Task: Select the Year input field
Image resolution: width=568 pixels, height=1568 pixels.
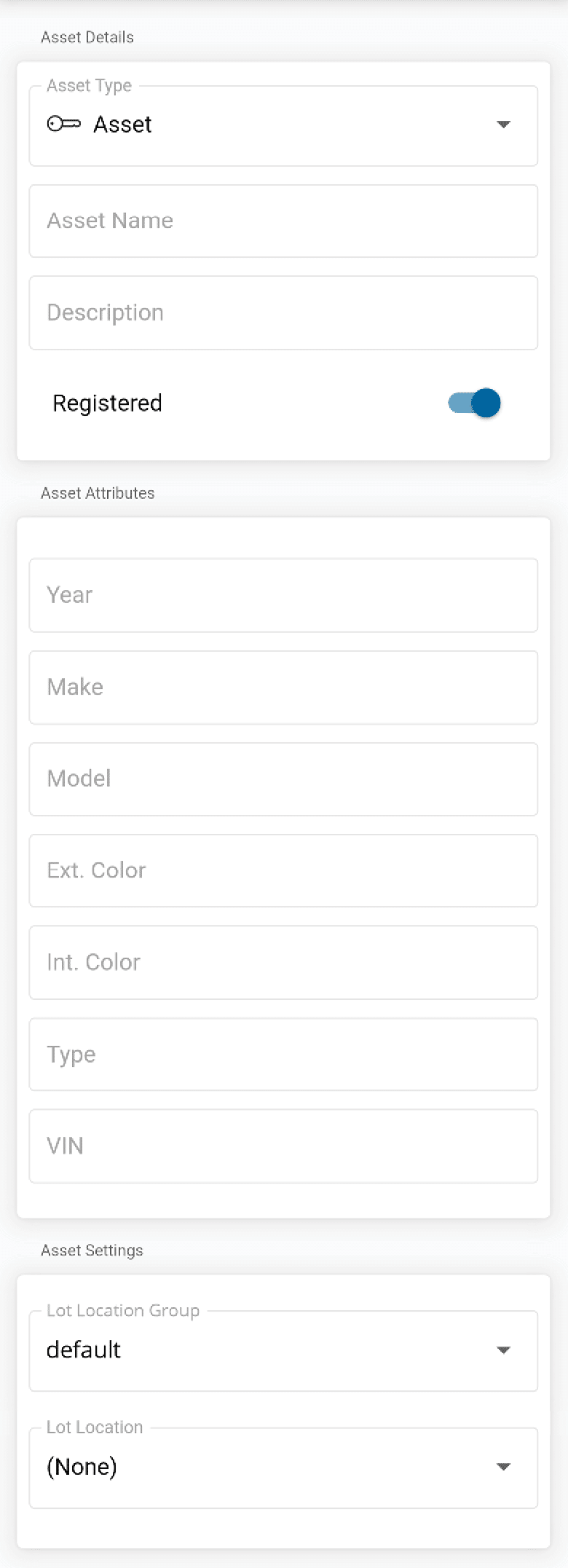Action: point(283,595)
